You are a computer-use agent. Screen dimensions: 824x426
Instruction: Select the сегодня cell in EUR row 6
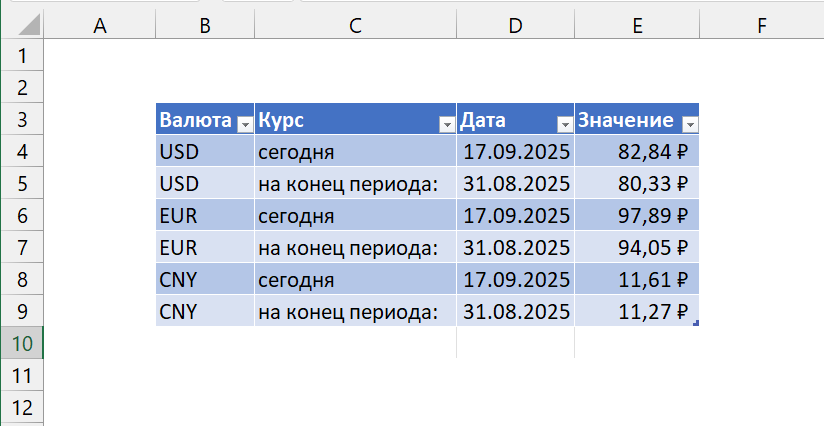[x=355, y=215]
